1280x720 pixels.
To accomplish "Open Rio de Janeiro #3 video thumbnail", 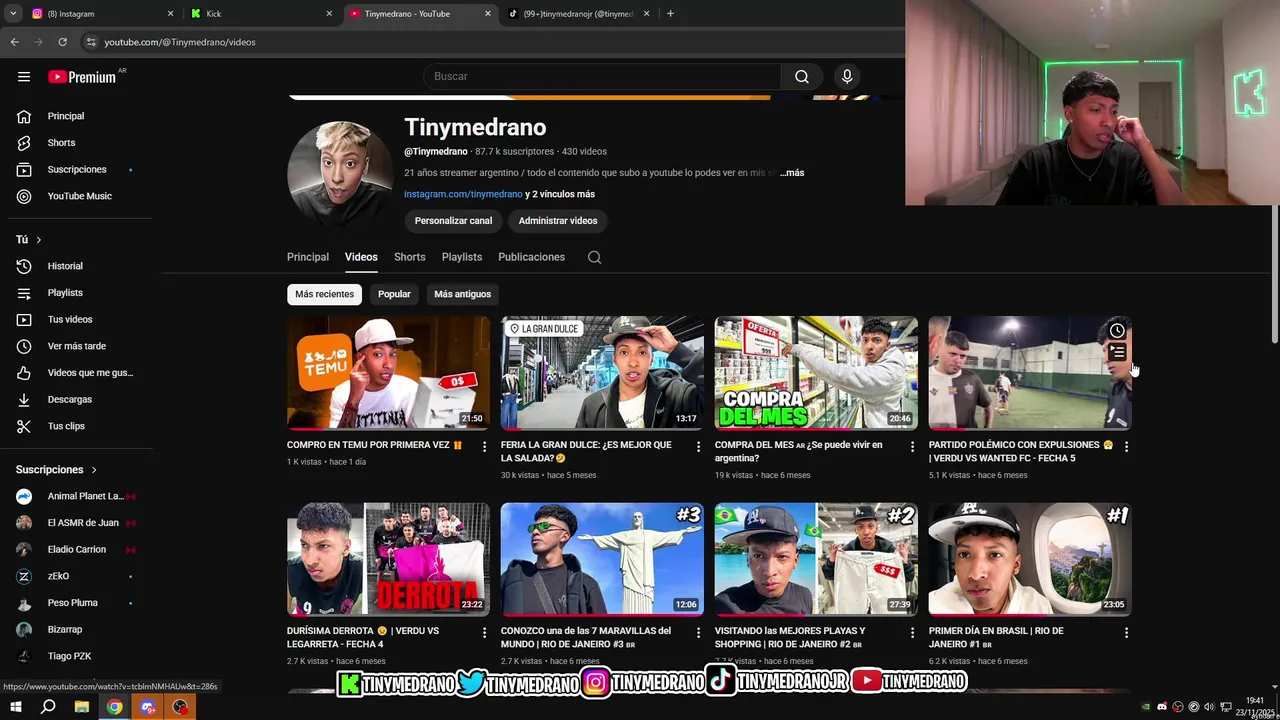I will point(602,559).
